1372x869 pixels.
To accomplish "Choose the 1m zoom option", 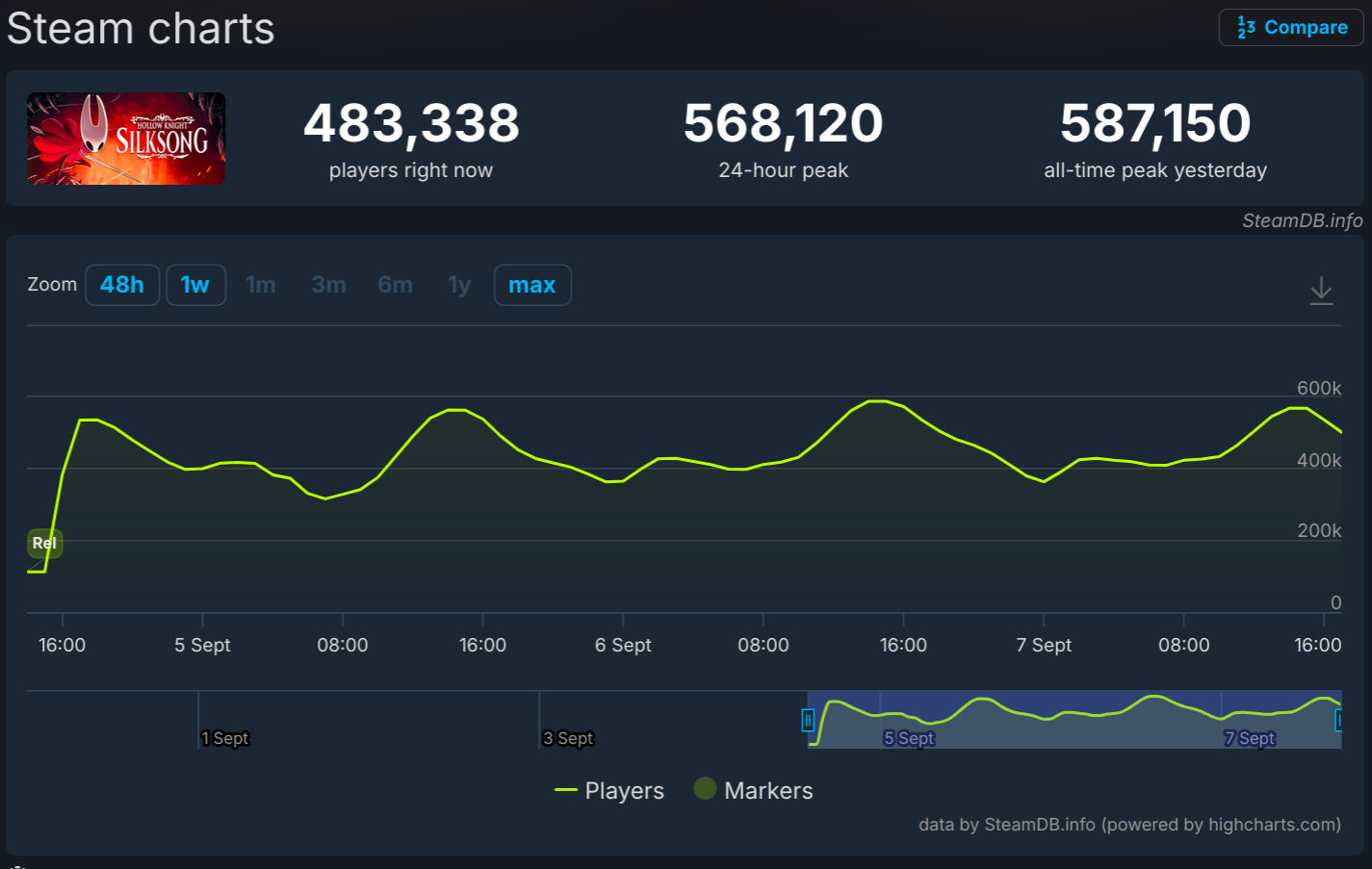I will point(261,285).
